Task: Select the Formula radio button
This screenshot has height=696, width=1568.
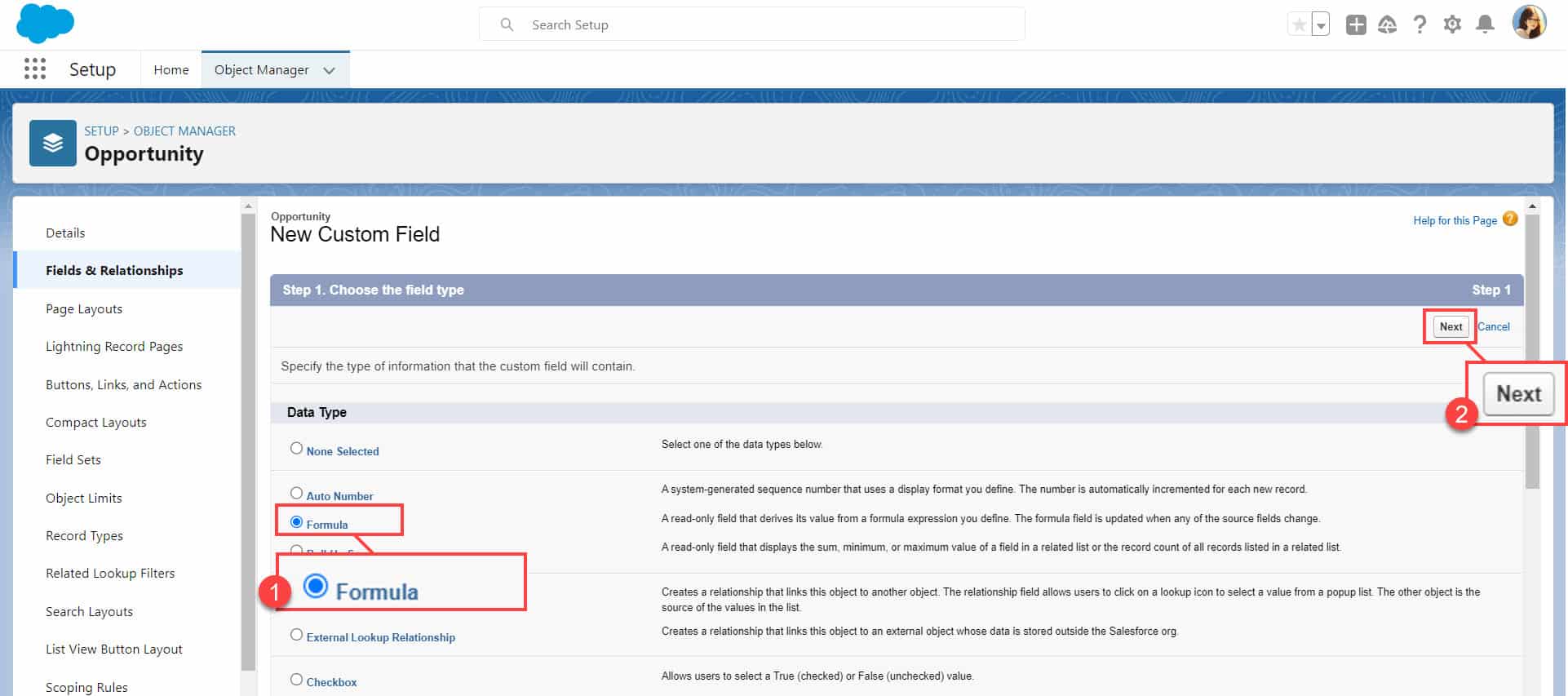Action: [x=296, y=521]
